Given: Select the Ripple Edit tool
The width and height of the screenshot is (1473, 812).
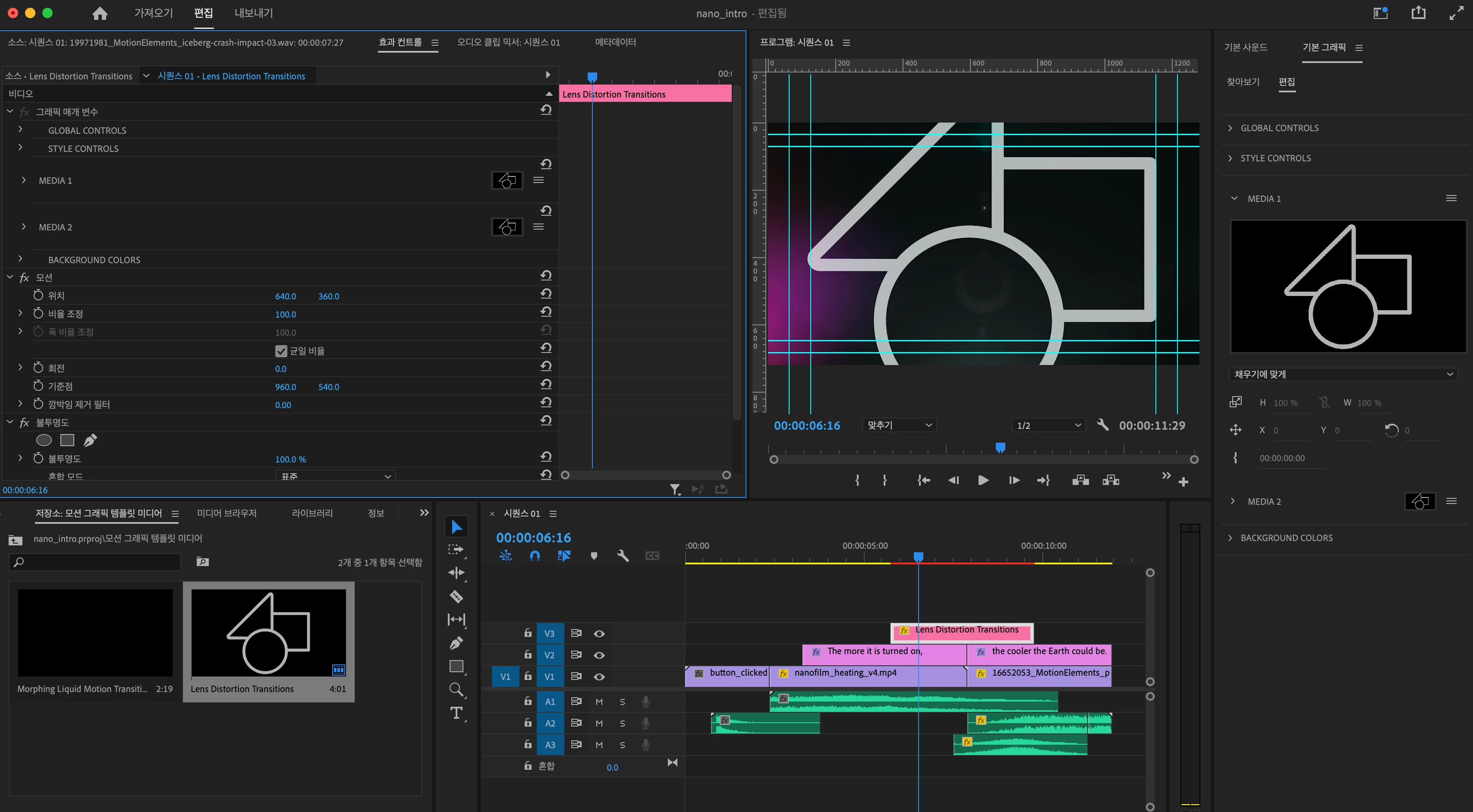Looking at the screenshot, I should pos(456,573).
